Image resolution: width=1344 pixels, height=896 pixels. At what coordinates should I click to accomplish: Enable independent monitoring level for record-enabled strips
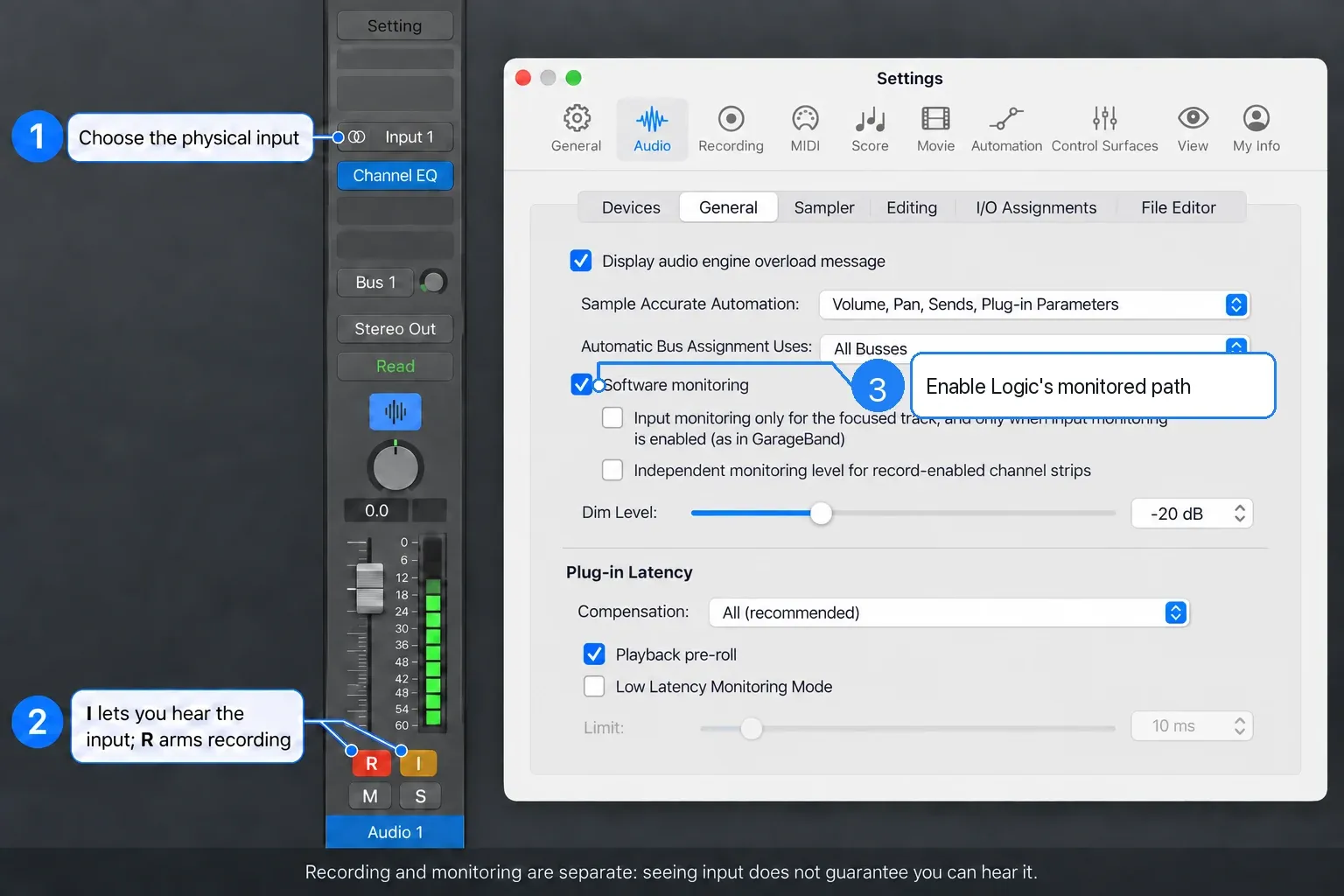coord(612,471)
